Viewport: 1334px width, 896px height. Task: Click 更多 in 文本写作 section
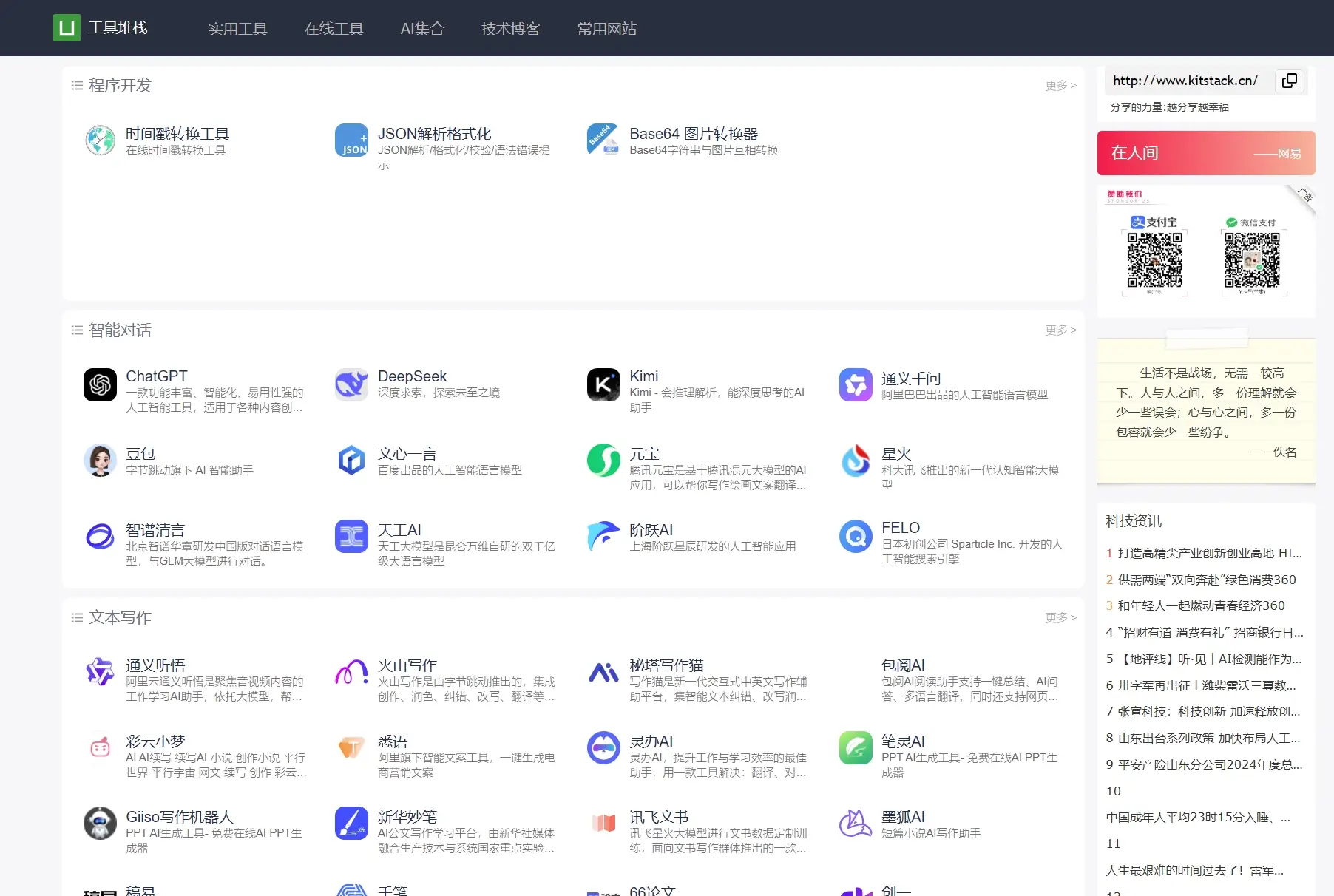pos(1061,617)
